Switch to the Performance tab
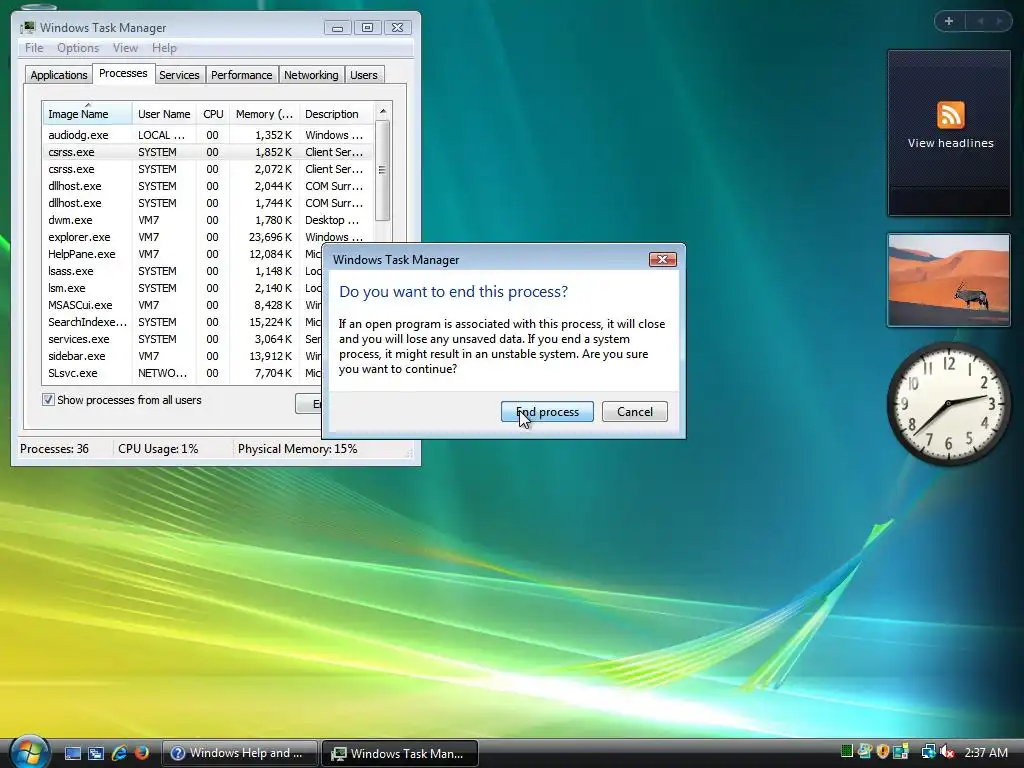This screenshot has height=768, width=1024. (x=242, y=75)
